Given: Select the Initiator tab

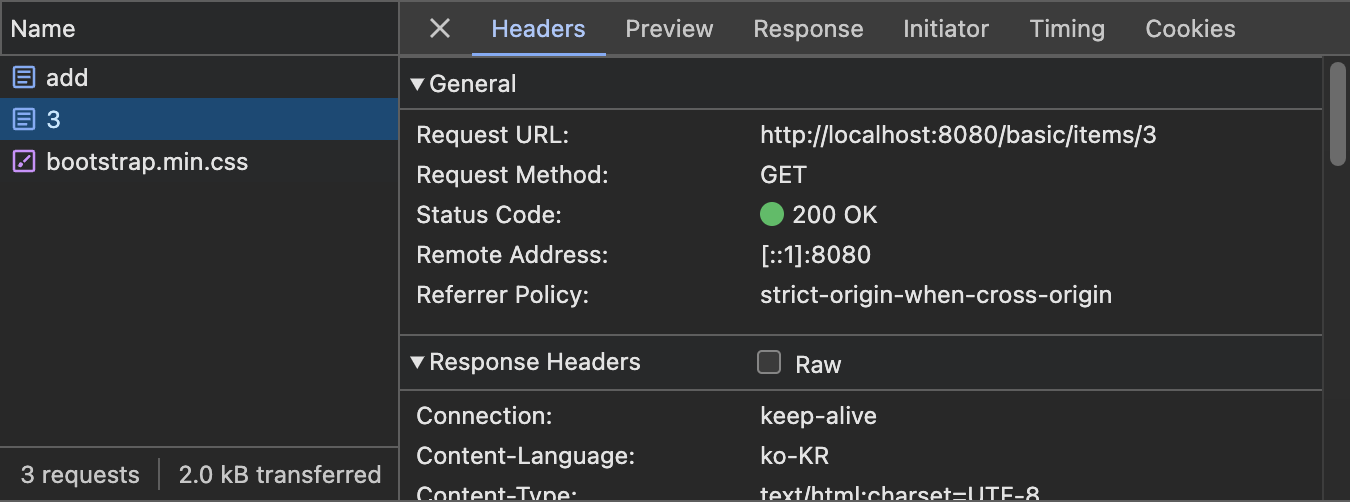Looking at the screenshot, I should (x=946, y=29).
